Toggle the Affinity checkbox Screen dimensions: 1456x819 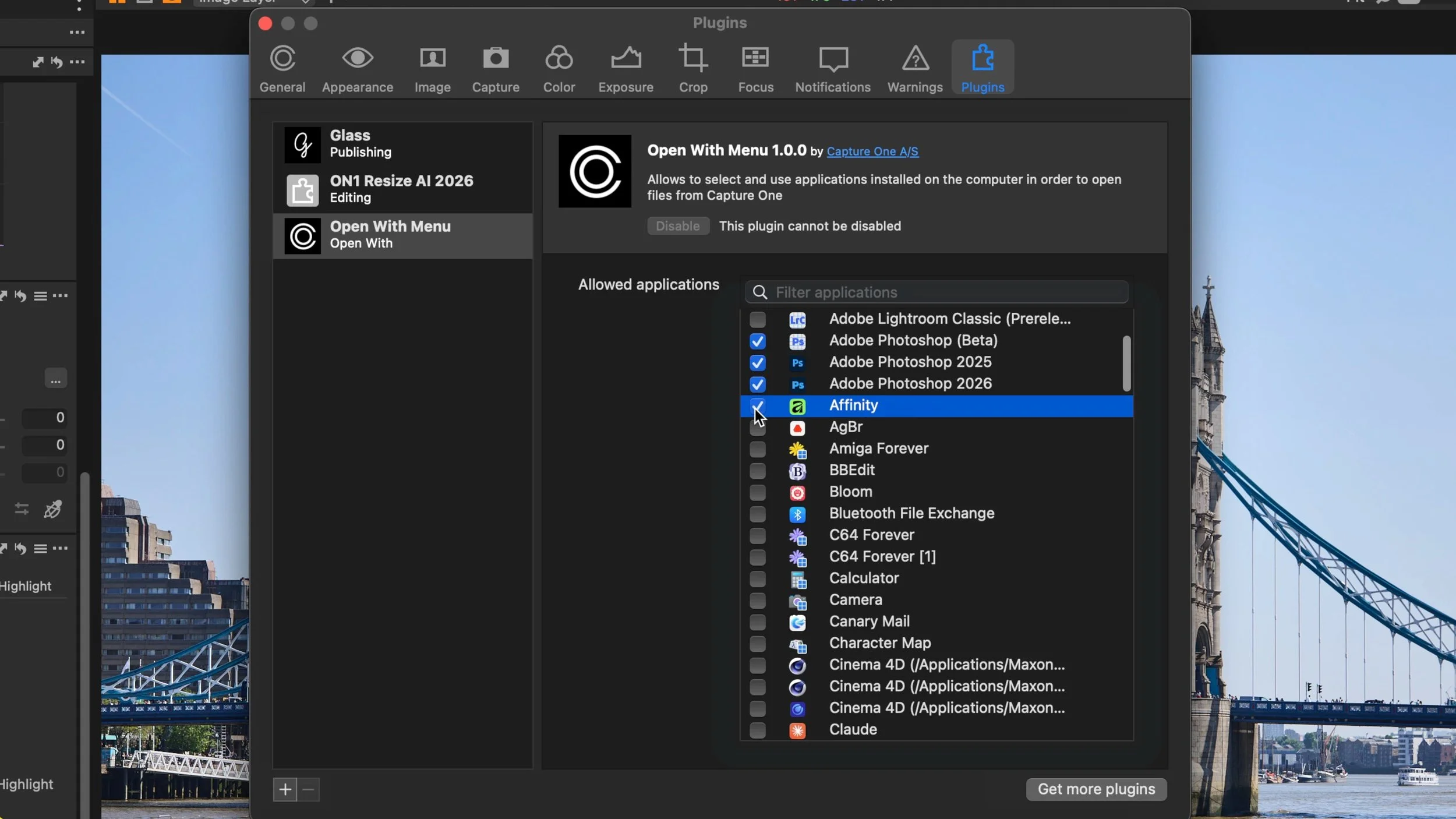click(x=758, y=405)
